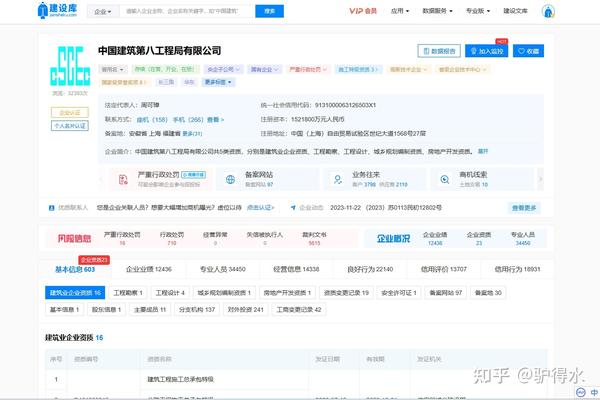Open the 曾用名 dropdown tag
This screenshot has height=400, width=600.
112,69
